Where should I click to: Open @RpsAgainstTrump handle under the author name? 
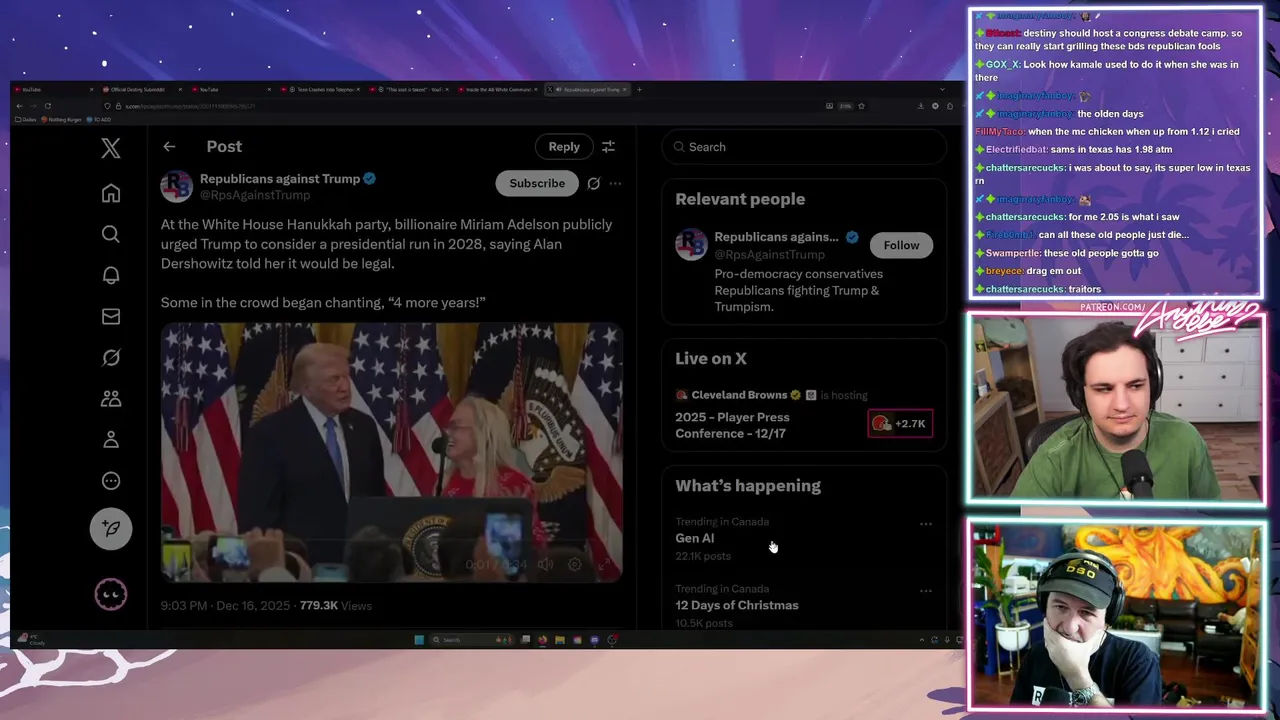[255, 195]
